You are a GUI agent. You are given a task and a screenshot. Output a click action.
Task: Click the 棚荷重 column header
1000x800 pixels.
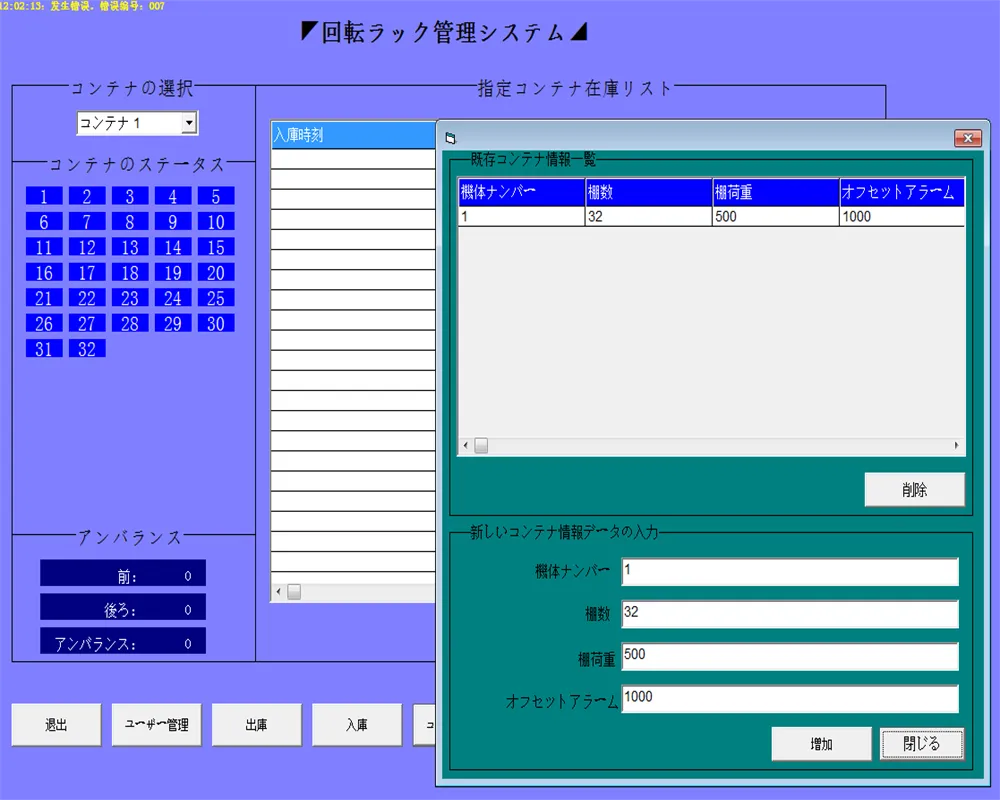(775, 192)
